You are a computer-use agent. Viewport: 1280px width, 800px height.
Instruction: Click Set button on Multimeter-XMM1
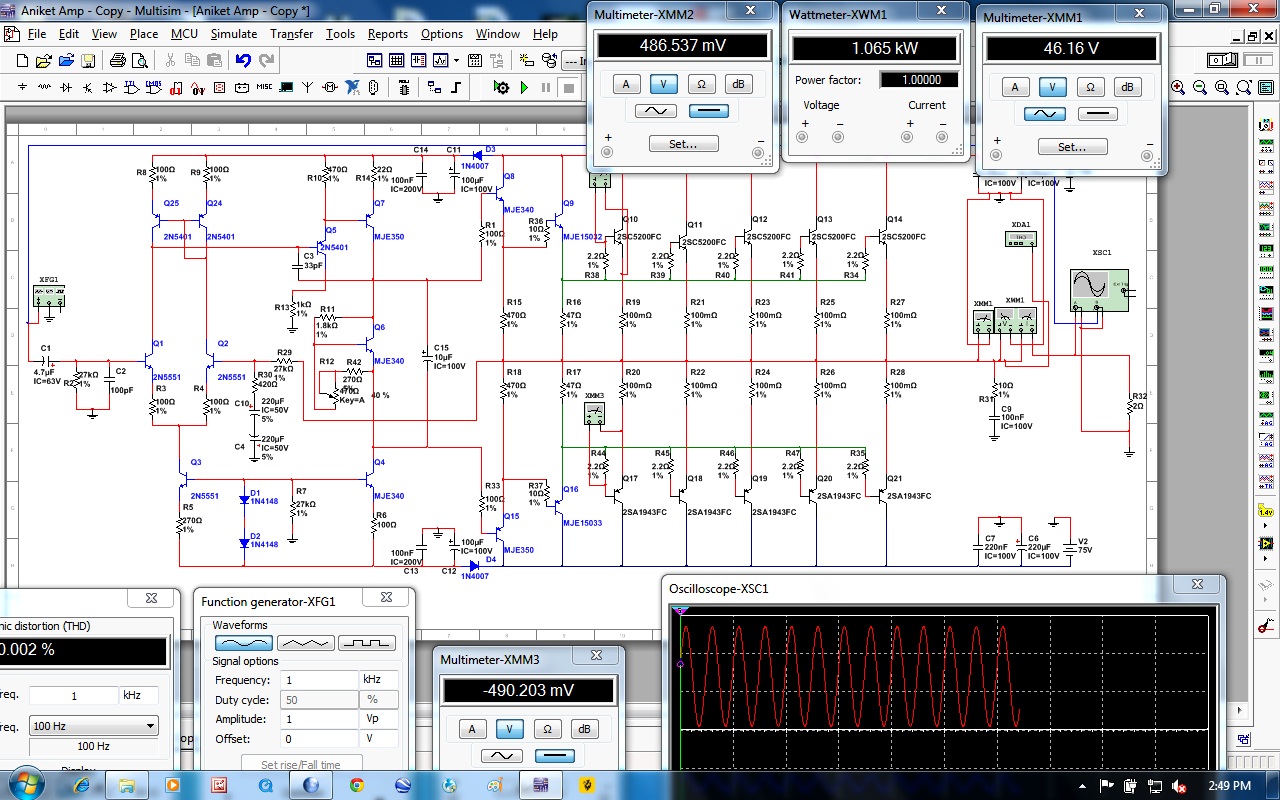click(x=1072, y=147)
